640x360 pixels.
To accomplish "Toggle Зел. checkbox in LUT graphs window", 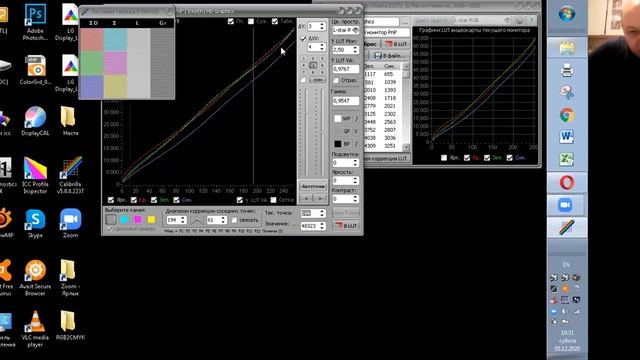I will pyautogui.click(x=487, y=158).
